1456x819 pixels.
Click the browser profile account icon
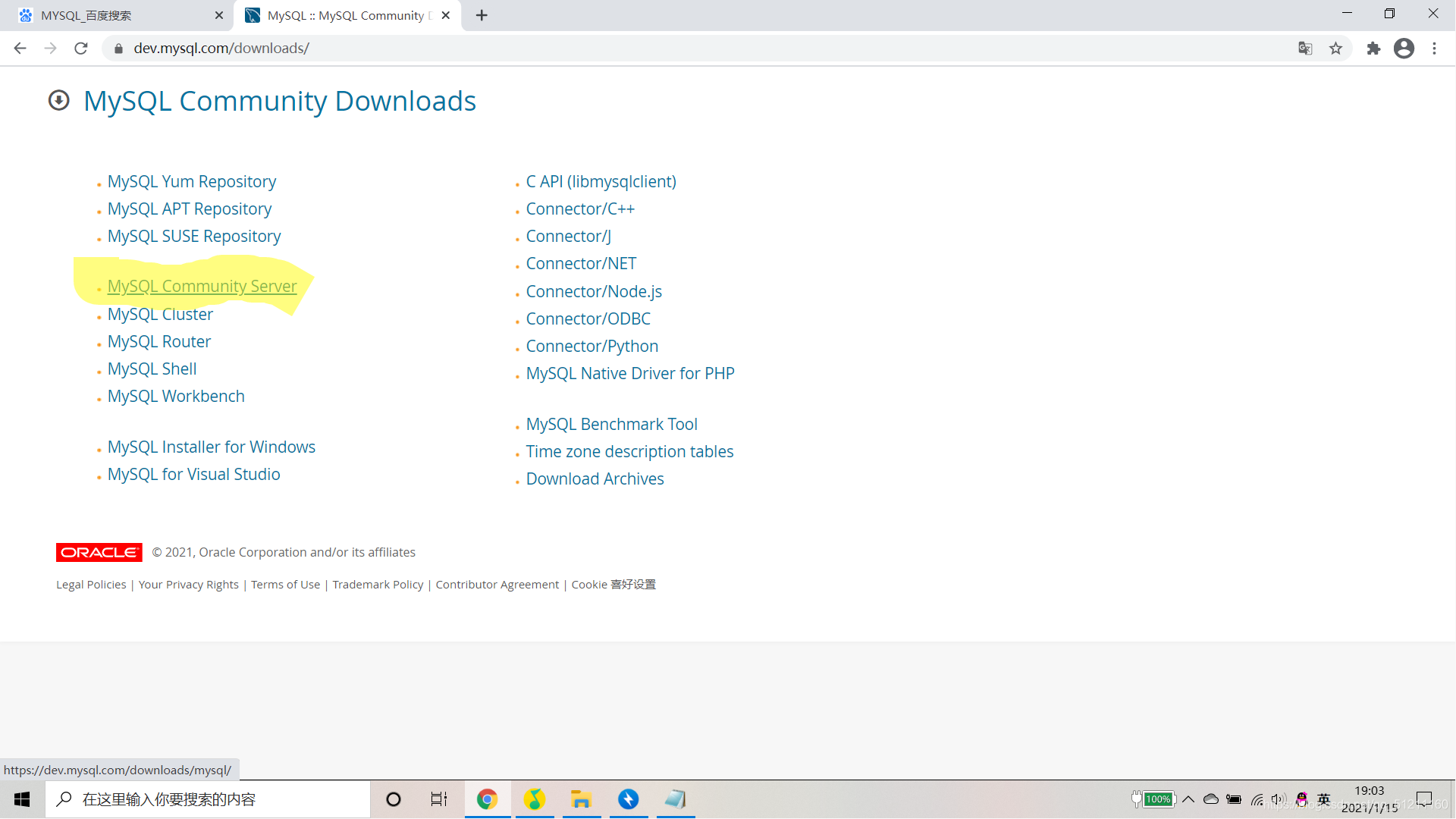(x=1404, y=48)
